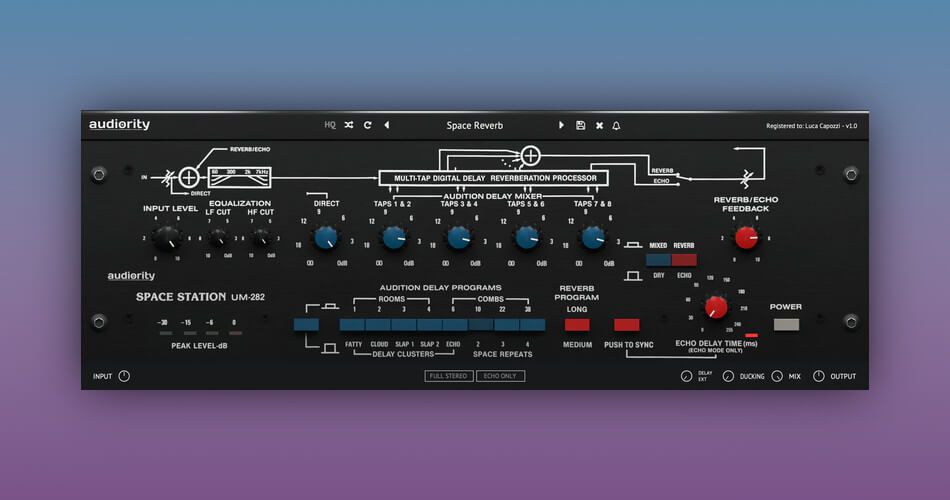Click the Reverb/Echo Feedback red knob
The width and height of the screenshot is (950, 500).
(x=746, y=237)
